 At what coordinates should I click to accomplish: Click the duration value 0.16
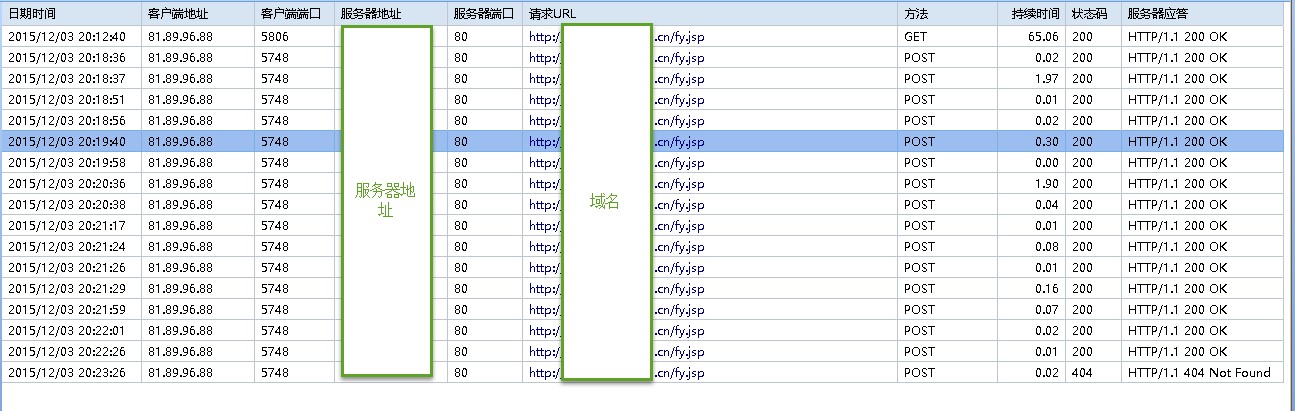[x=1046, y=288]
